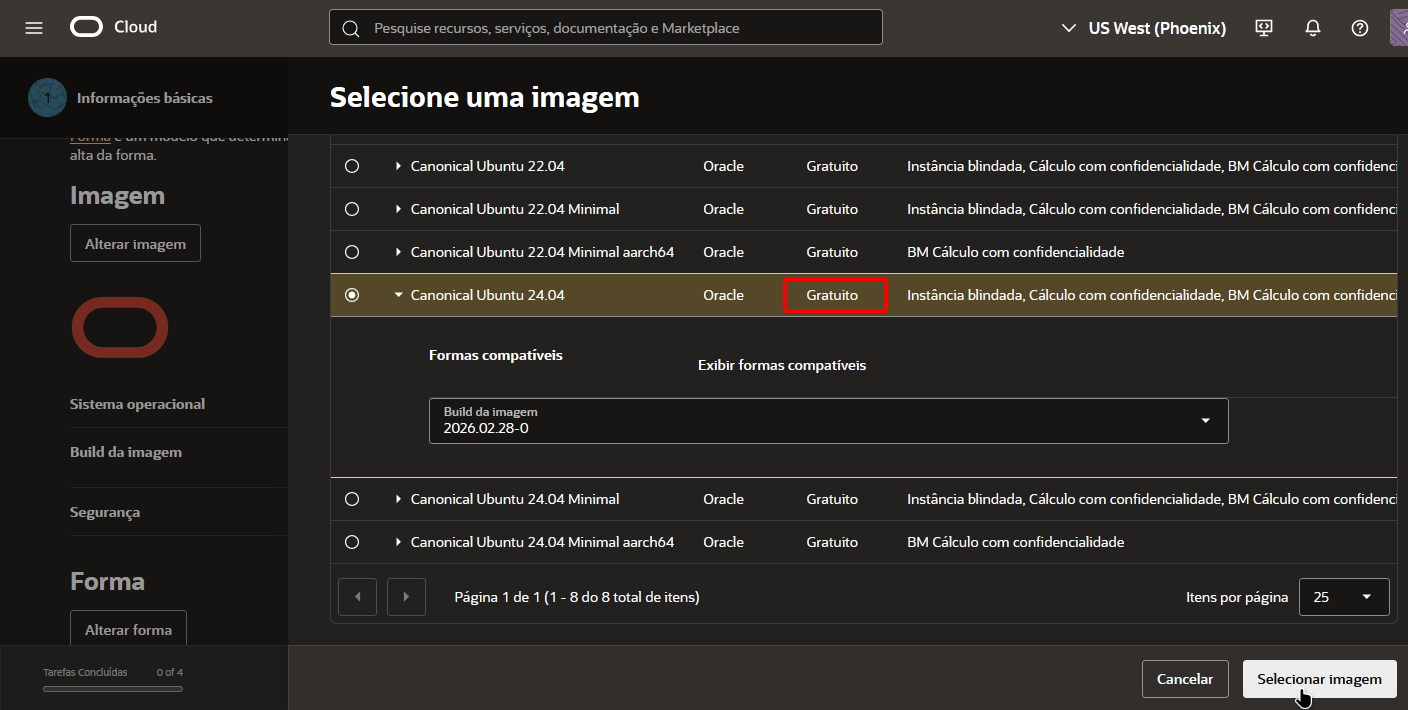The width and height of the screenshot is (1408, 710).
Task: Click the search magnifier icon
Action: click(351, 28)
